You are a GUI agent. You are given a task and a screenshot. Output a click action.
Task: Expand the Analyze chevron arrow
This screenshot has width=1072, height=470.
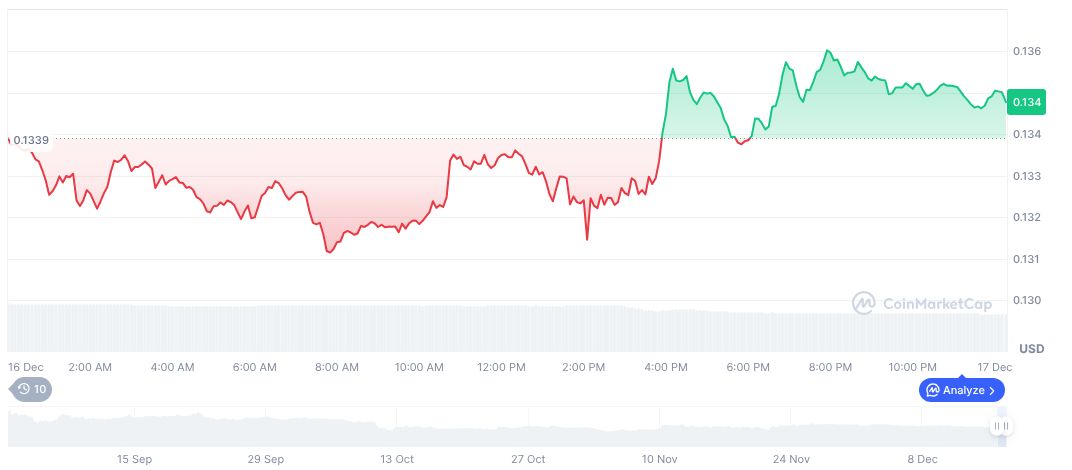point(992,390)
